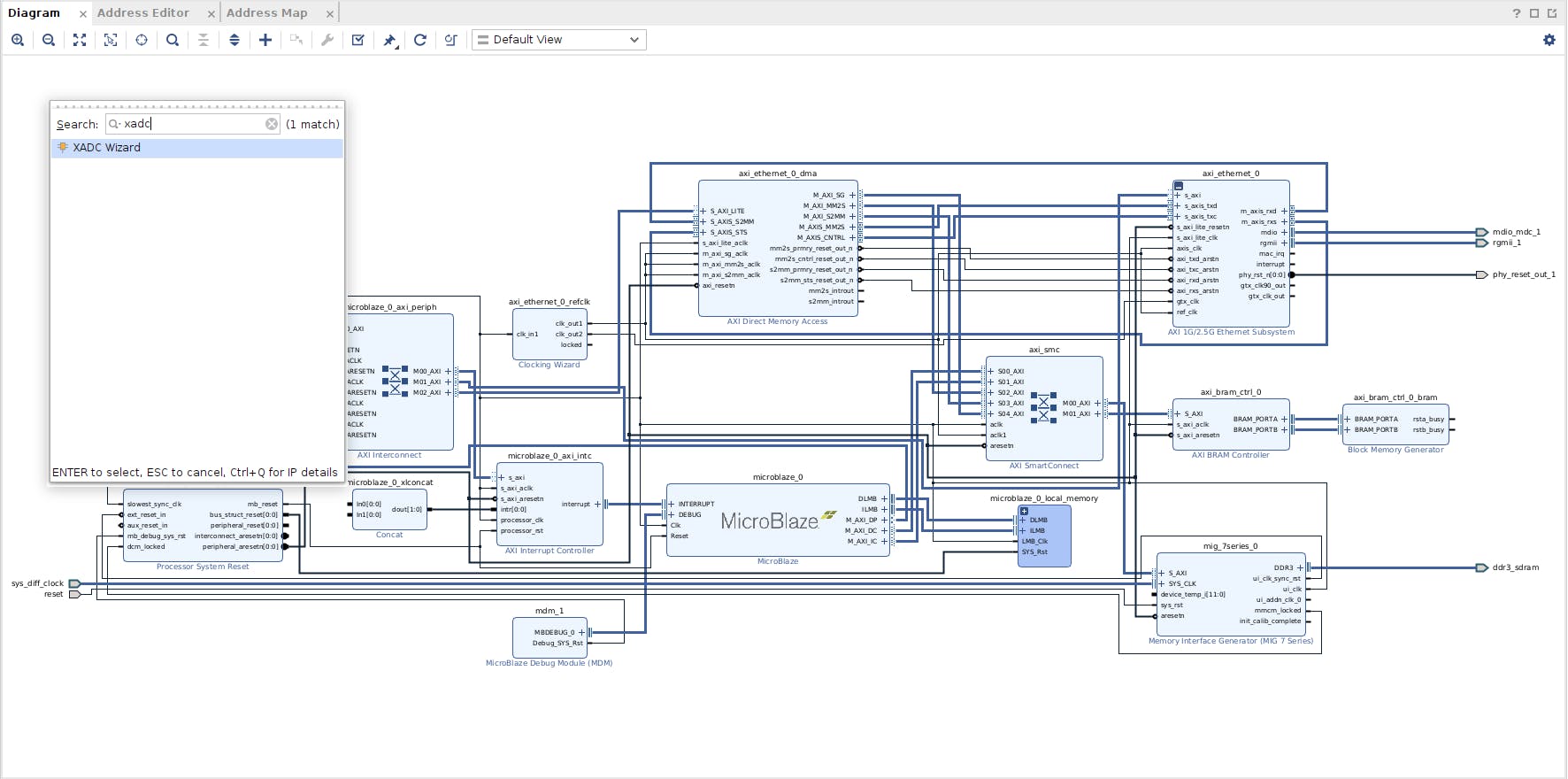The height and width of the screenshot is (779, 1568).
Task: Click the rgmii_1 output port symbol
Action: [1482, 243]
